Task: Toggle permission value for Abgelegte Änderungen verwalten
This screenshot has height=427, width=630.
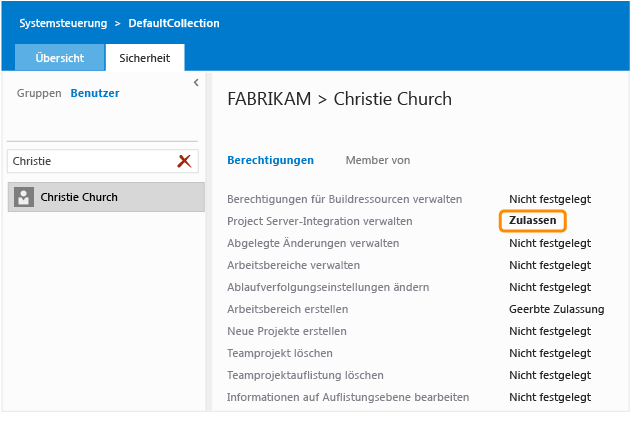Action: tap(549, 243)
